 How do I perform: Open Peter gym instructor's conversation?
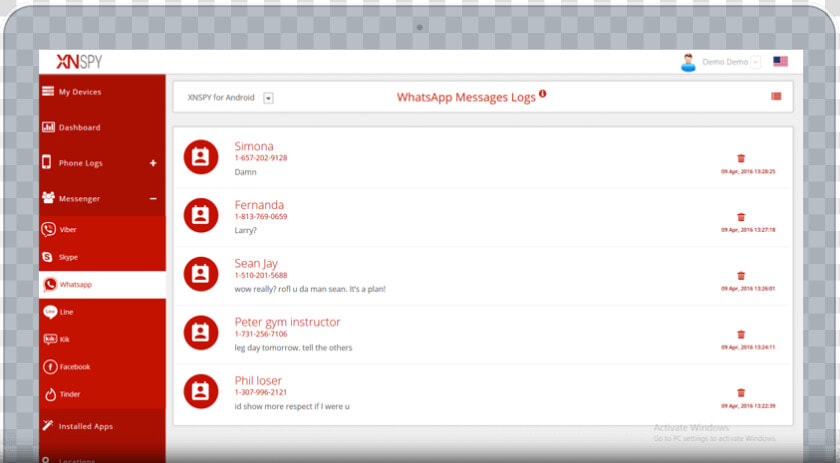[x=482, y=335]
